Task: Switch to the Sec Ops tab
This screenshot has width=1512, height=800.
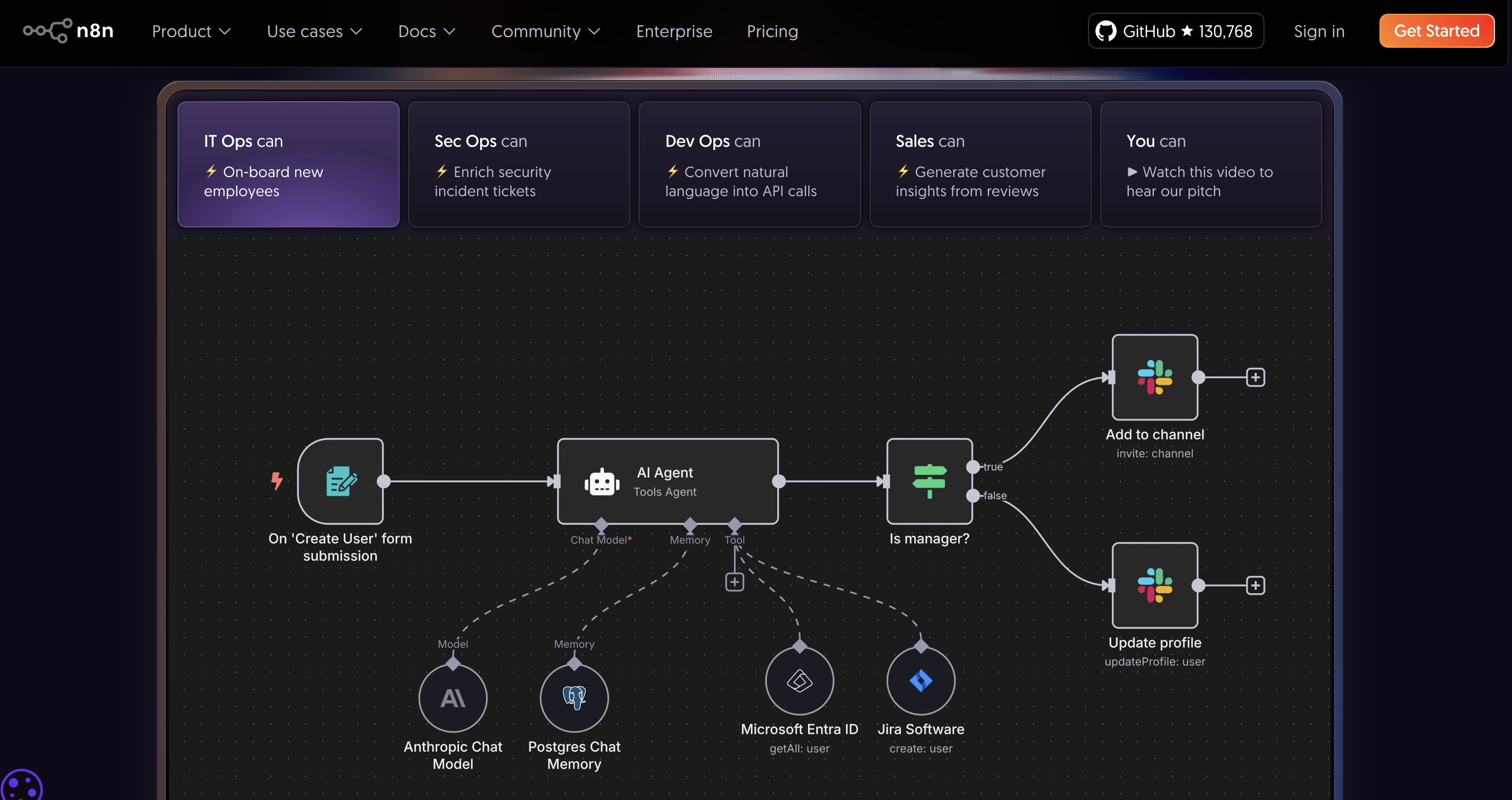Action: [518, 164]
